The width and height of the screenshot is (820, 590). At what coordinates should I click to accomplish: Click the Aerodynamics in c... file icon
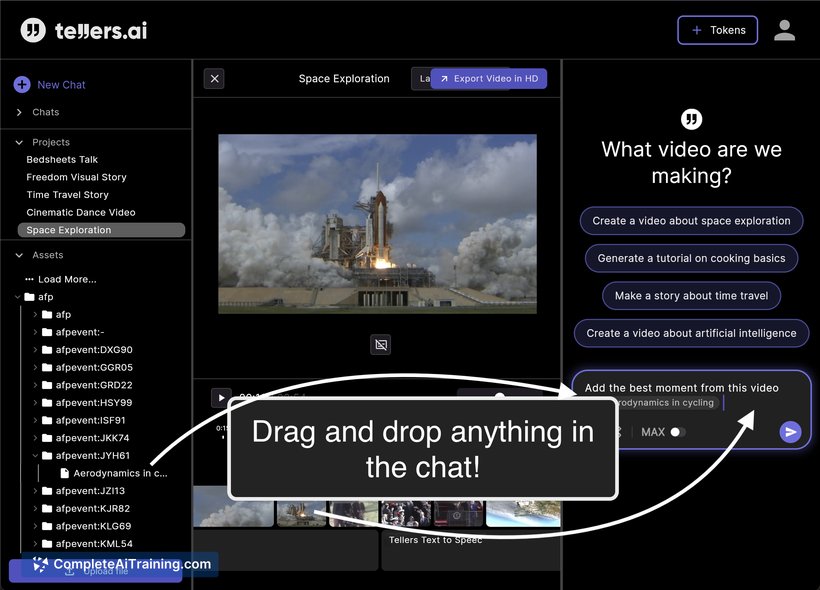coord(65,473)
